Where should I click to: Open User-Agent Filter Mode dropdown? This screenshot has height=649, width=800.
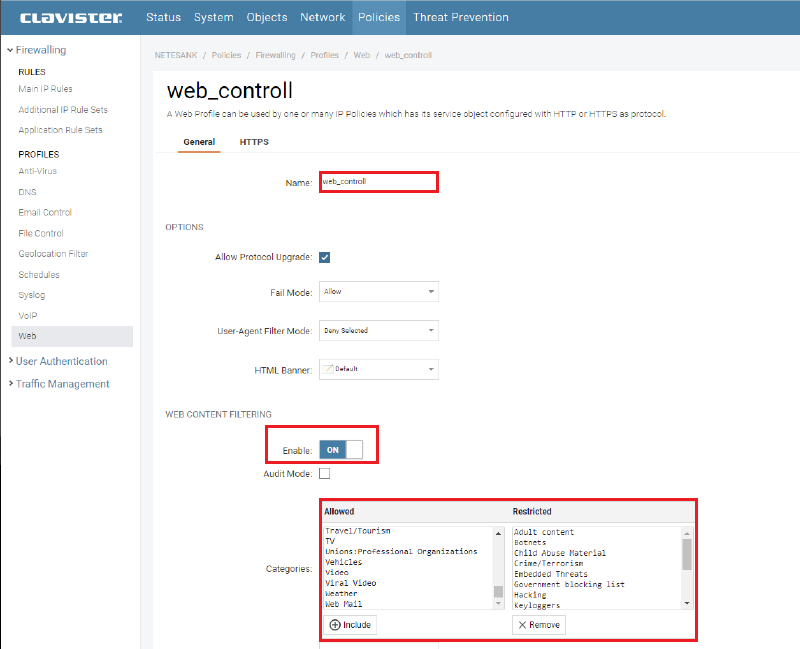(x=378, y=330)
